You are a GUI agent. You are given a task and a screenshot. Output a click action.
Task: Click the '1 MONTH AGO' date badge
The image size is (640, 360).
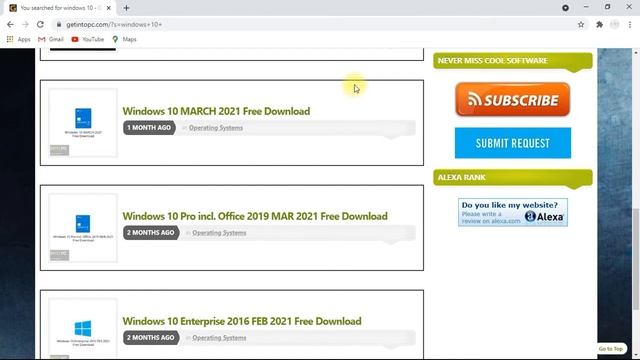(x=149, y=128)
